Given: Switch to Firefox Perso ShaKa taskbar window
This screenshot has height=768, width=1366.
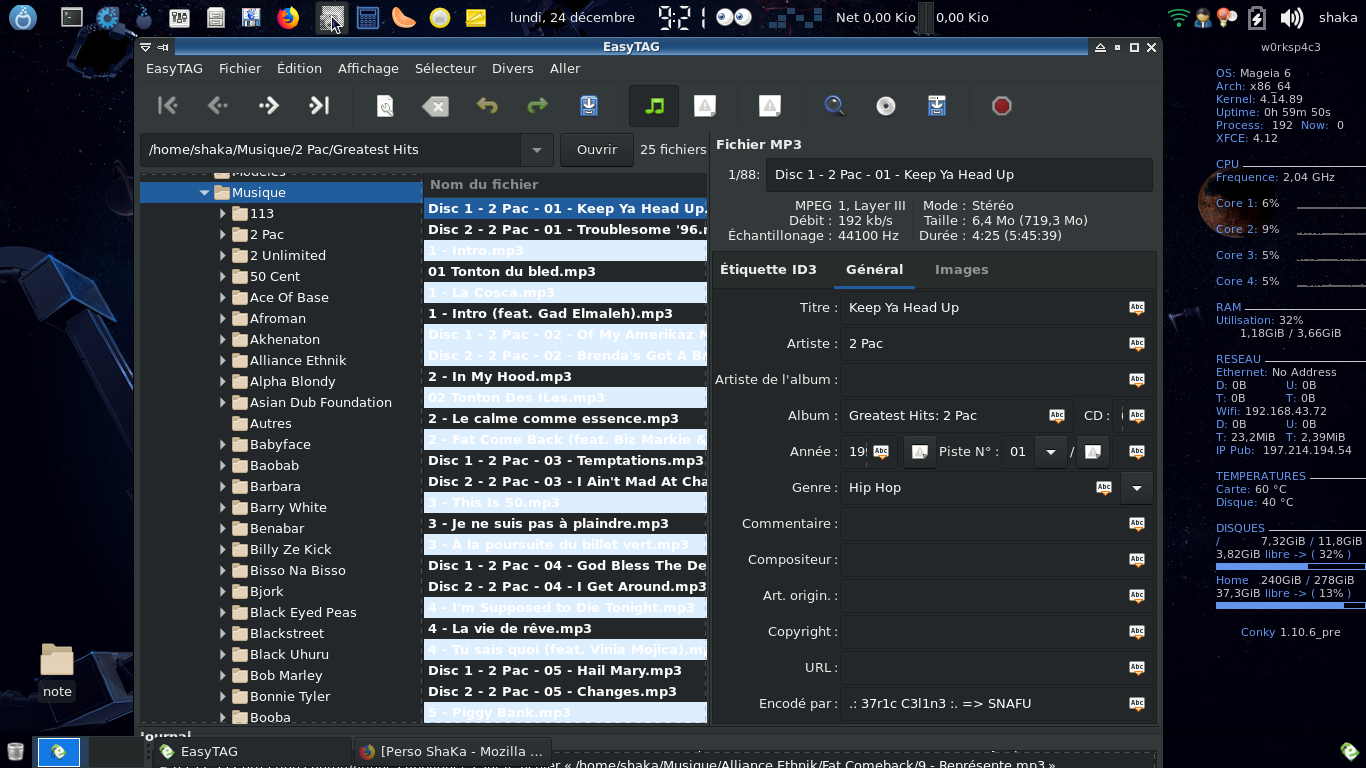Looking at the screenshot, I should [452, 751].
